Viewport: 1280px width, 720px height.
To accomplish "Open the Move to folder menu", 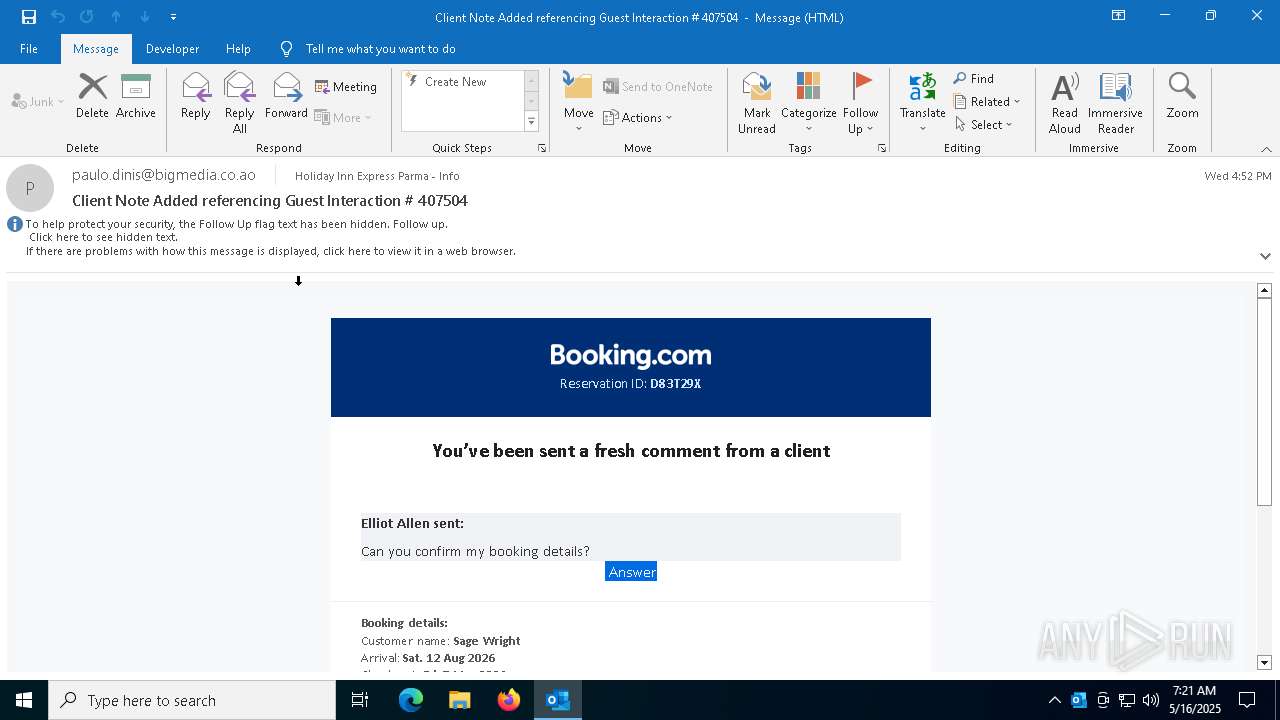I will point(578,103).
